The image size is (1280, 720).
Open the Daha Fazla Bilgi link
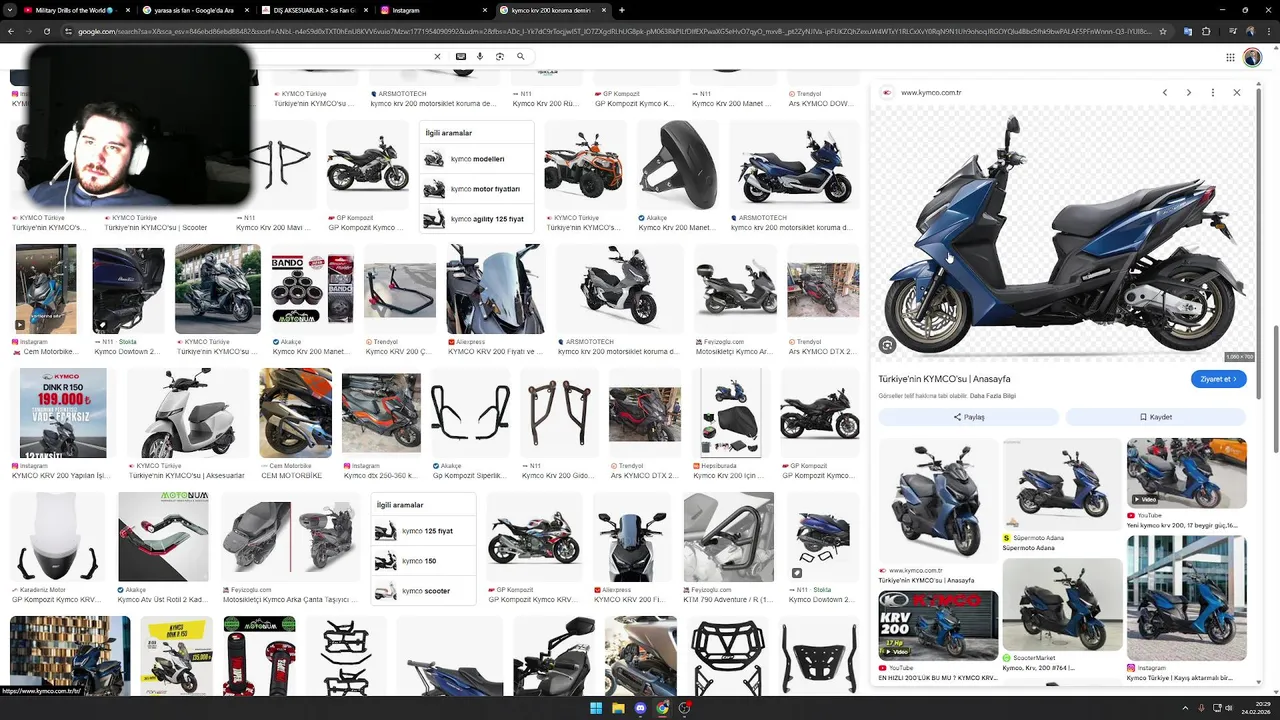pyautogui.click(x=993, y=396)
